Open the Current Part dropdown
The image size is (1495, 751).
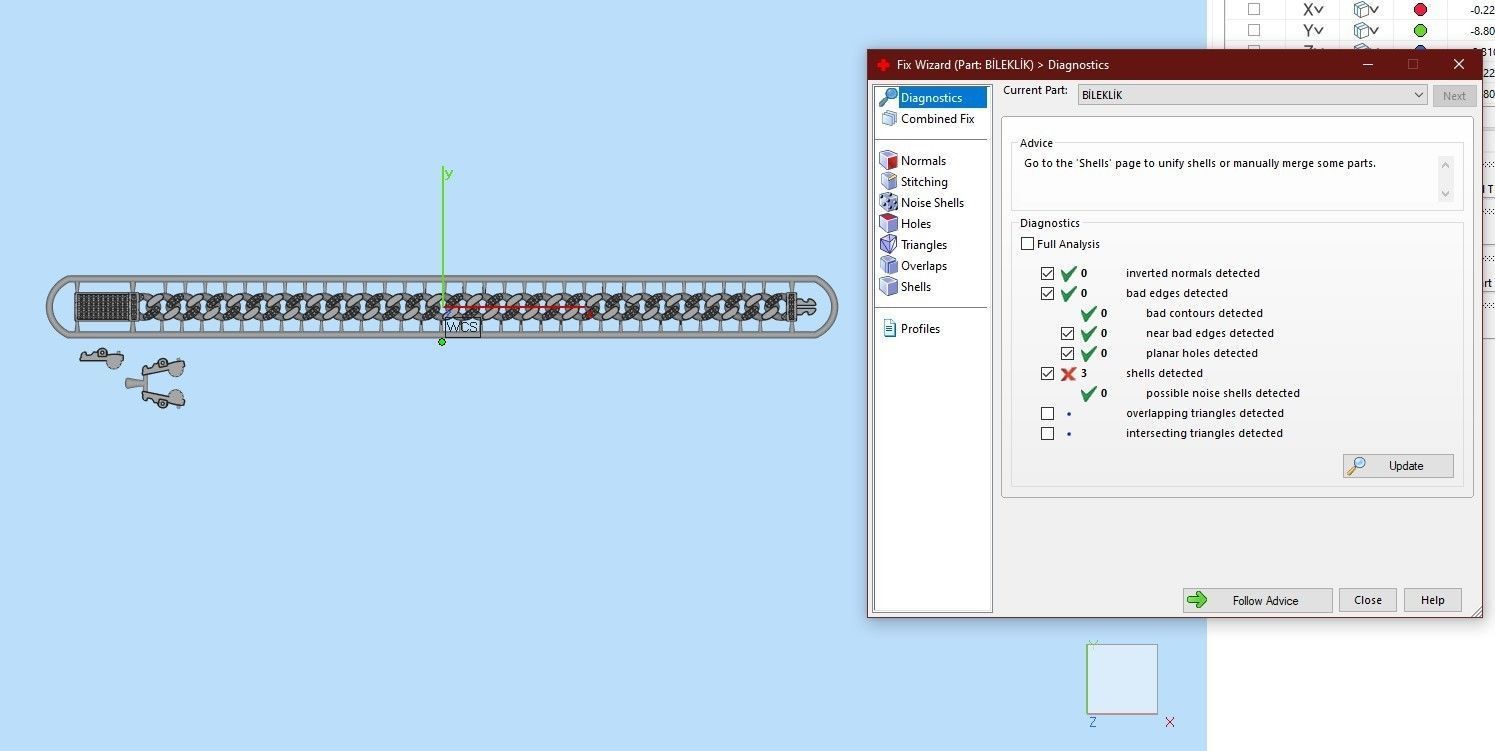[x=1252, y=95]
